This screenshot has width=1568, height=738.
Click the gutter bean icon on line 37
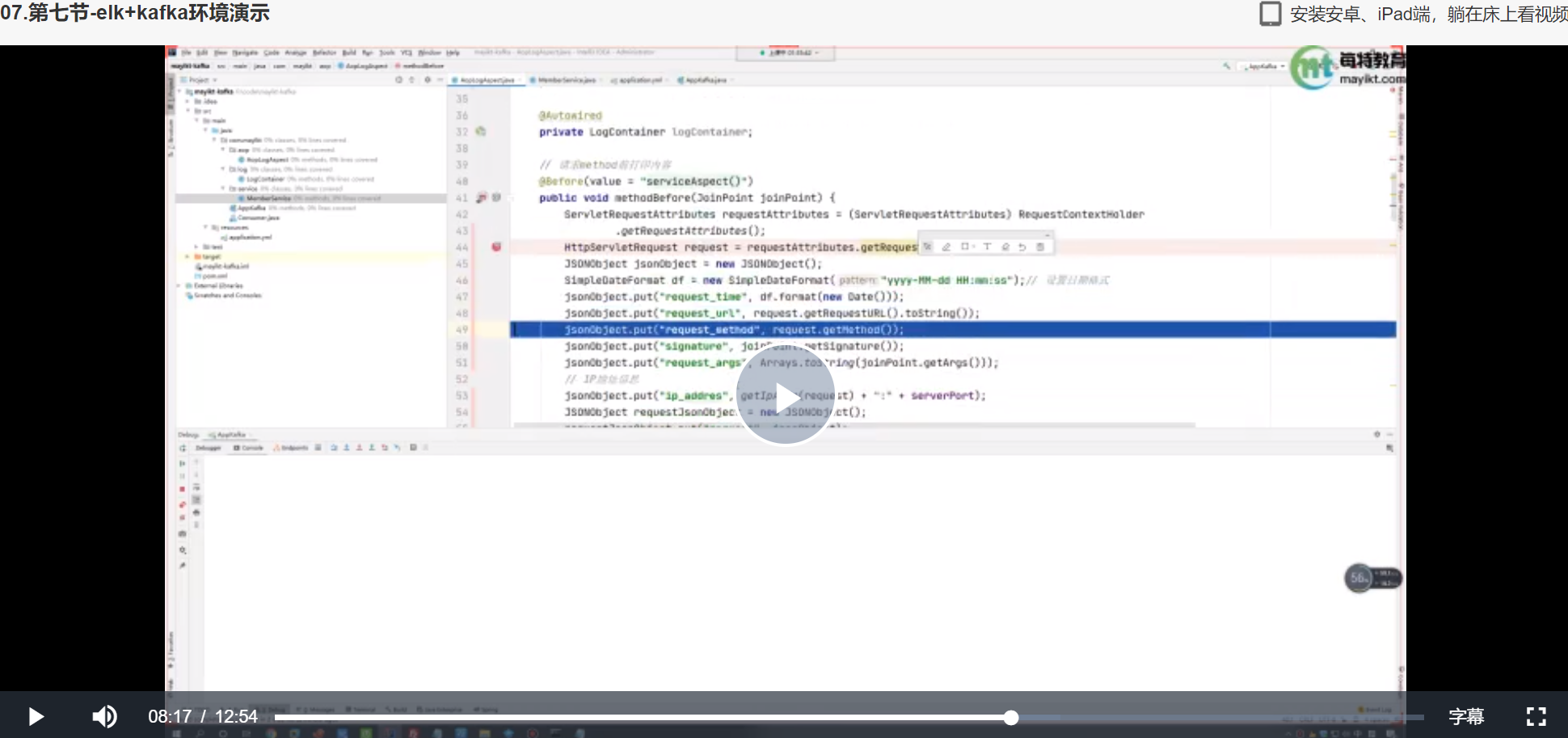tap(481, 132)
